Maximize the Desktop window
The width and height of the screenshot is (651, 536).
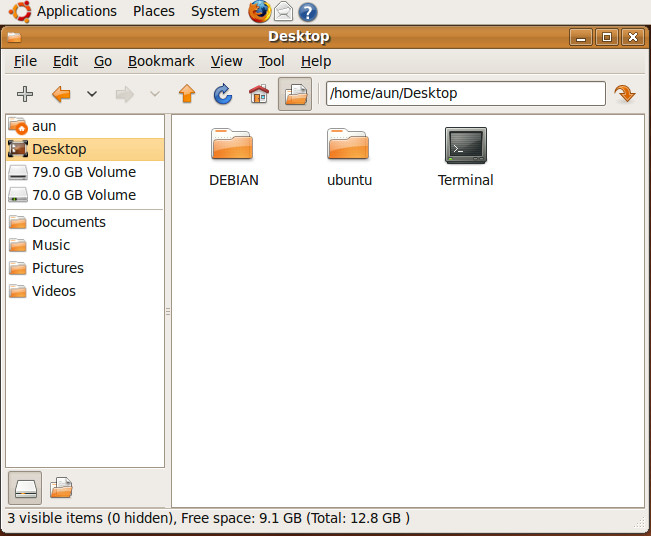pyautogui.click(x=607, y=37)
